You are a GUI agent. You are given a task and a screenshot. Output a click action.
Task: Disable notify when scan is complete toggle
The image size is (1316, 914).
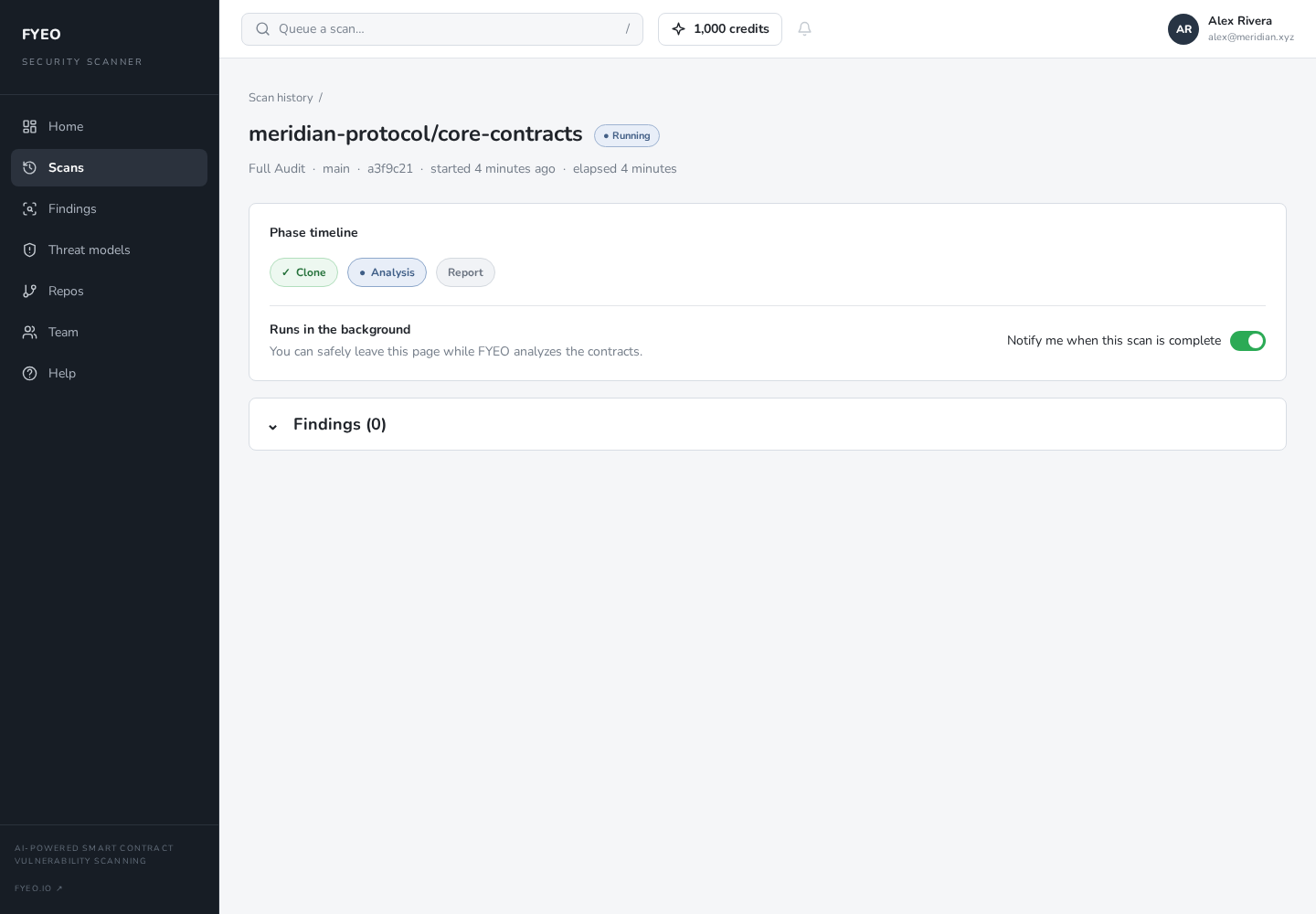pos(1247,341)
